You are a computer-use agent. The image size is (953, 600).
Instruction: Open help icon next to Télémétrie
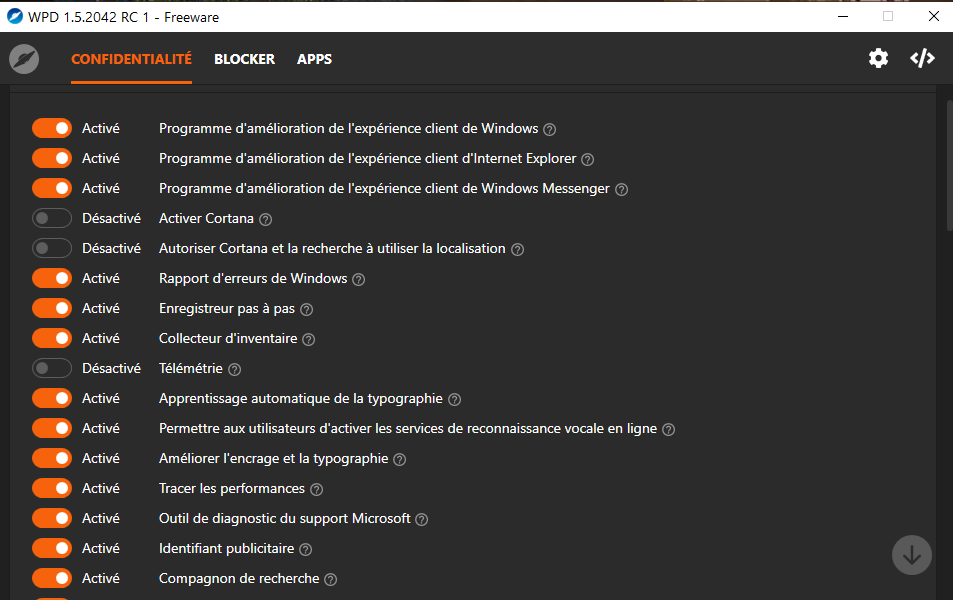pyautogui.click(x=234, y=369)
